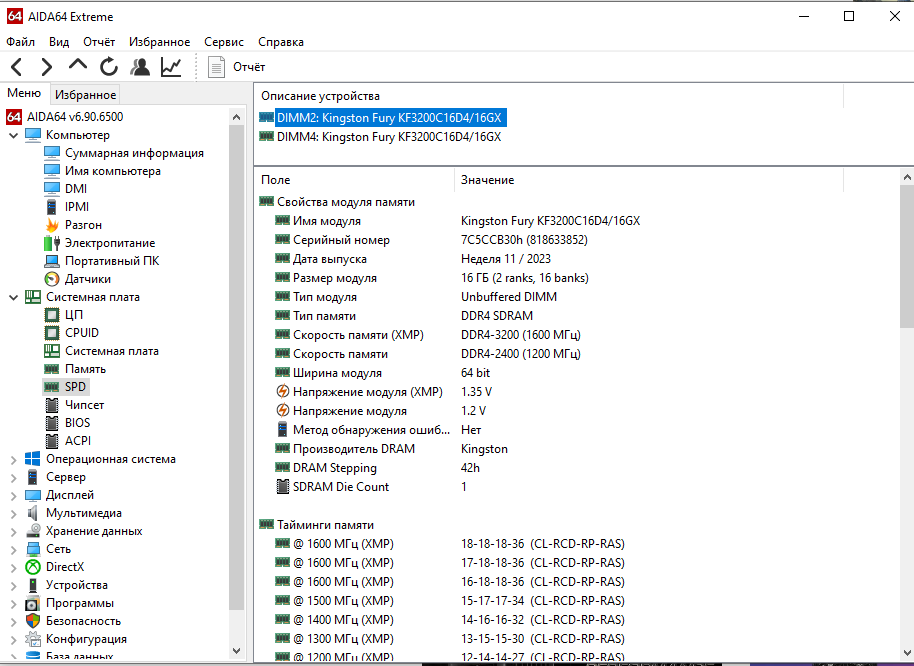
Task: Go forward with the right arrow toolbar button
Action: [x=47, y=67]
